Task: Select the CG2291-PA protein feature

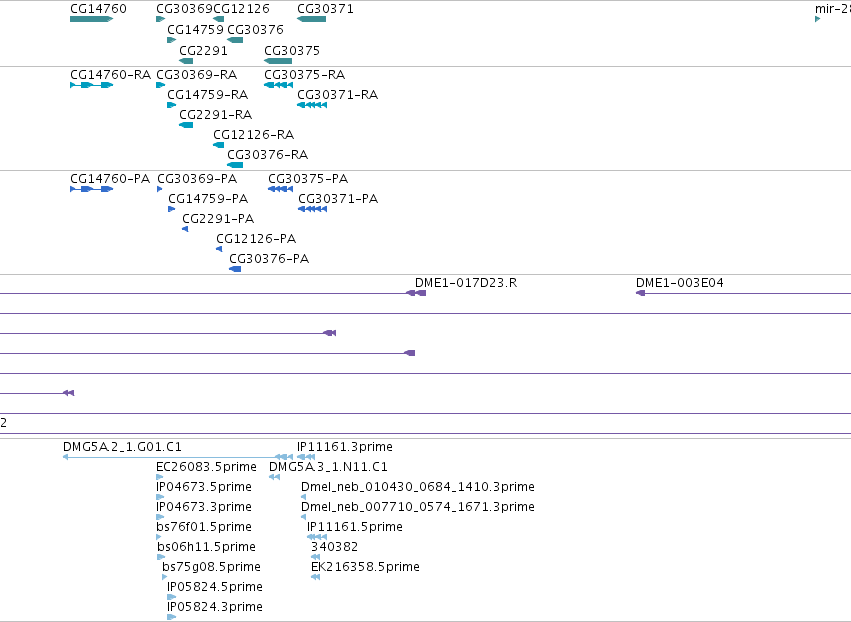Action: 185,229
